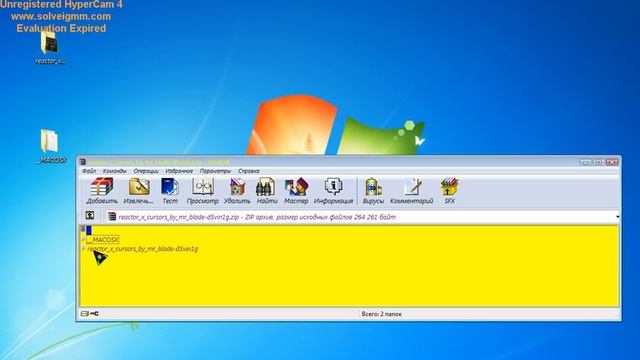Select reactor_x_cursors_by_mr_blade-d5vin1g folder row
640x360 pixels.
[x=140, y=249]
